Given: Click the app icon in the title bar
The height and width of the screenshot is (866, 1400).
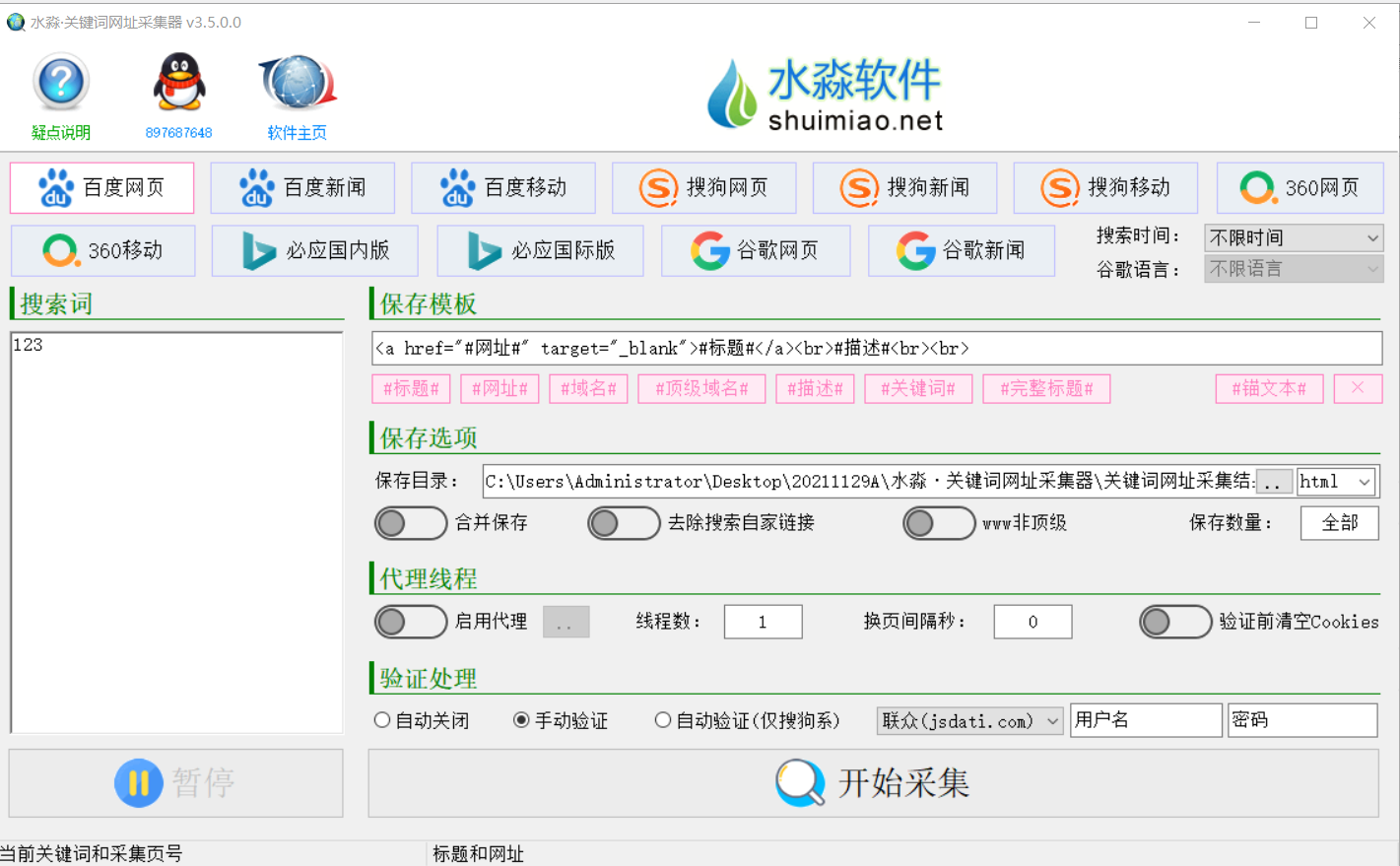Looking at the screenshot, I should click(16, 22).
